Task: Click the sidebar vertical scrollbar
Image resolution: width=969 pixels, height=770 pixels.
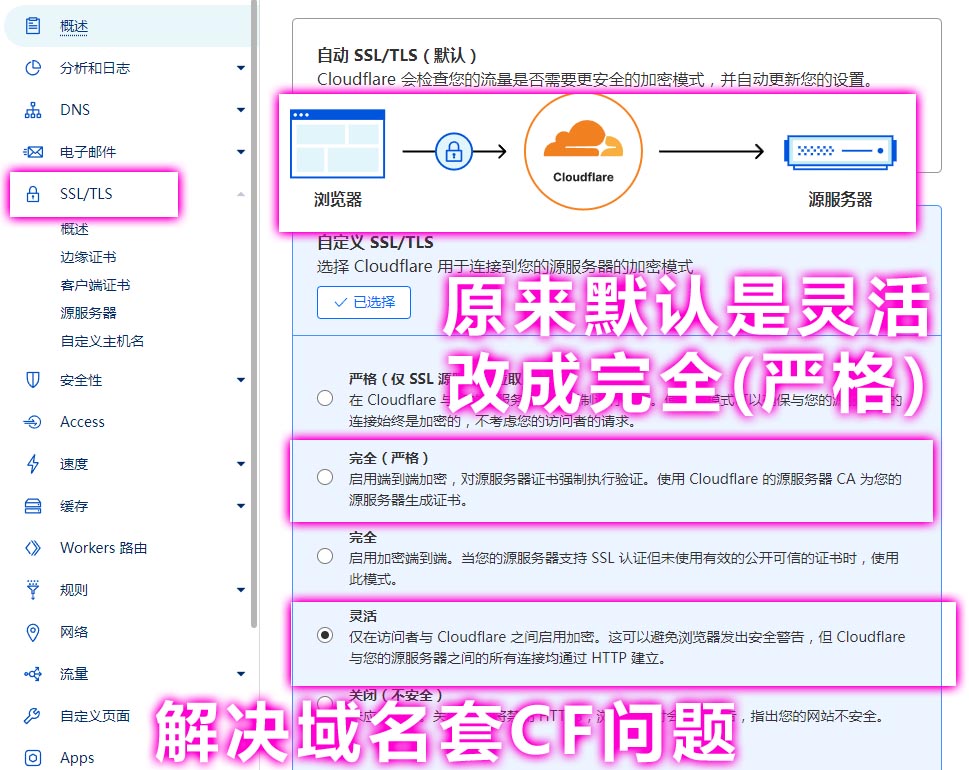Action: [254, 314]
